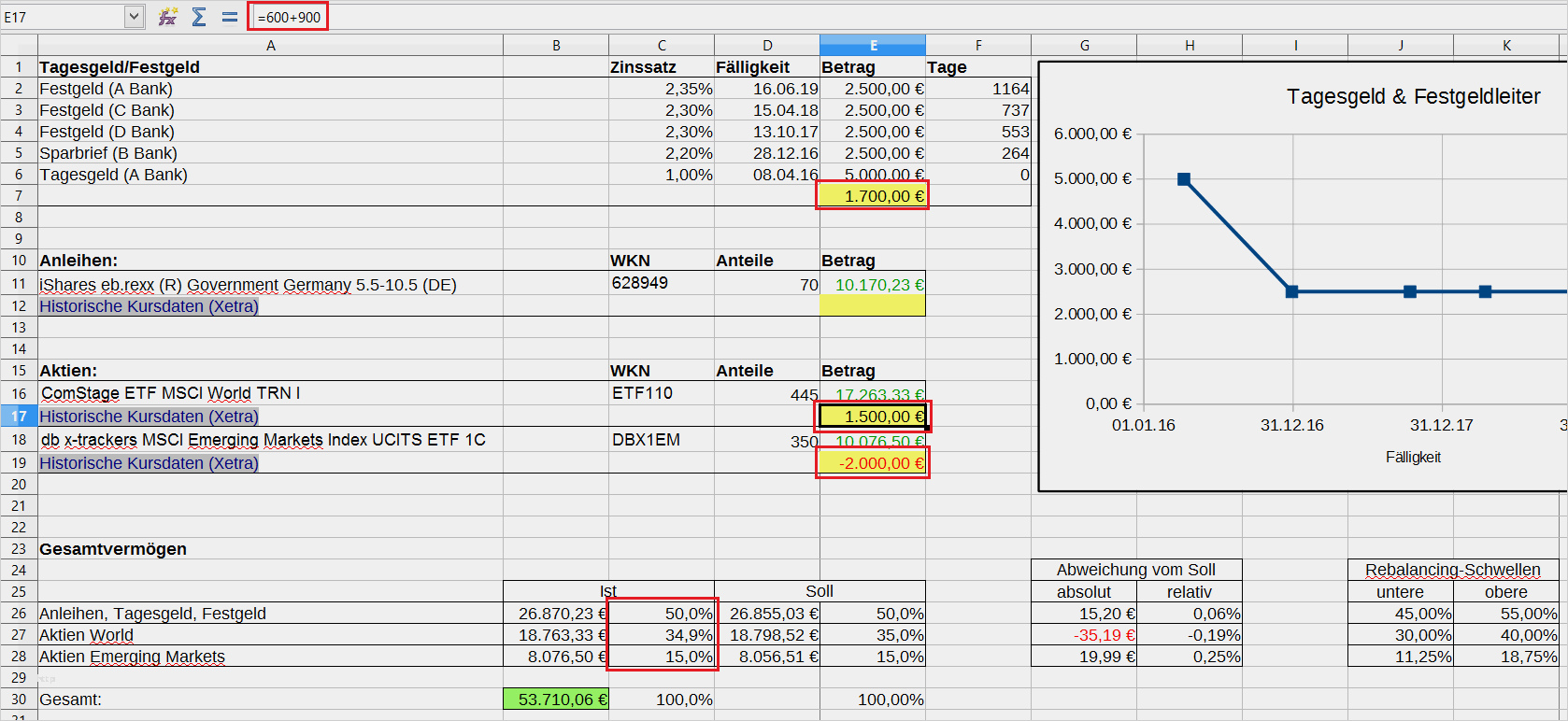Screen dimensions: 1568x721
Task: Select the cell showing -2.000,00 €
Action: pyautogui.click(x=873, y=463)
